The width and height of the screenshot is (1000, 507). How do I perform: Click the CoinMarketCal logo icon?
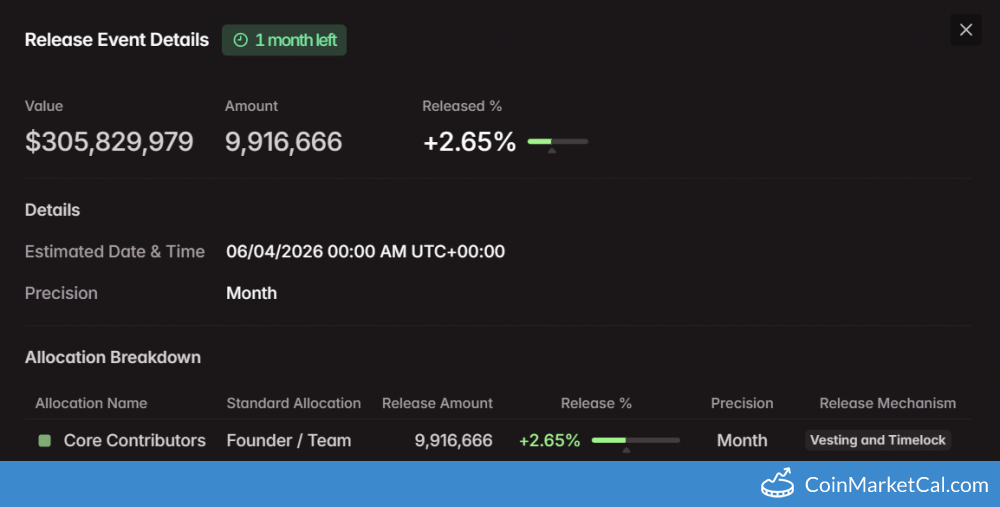tap(778, 484)
